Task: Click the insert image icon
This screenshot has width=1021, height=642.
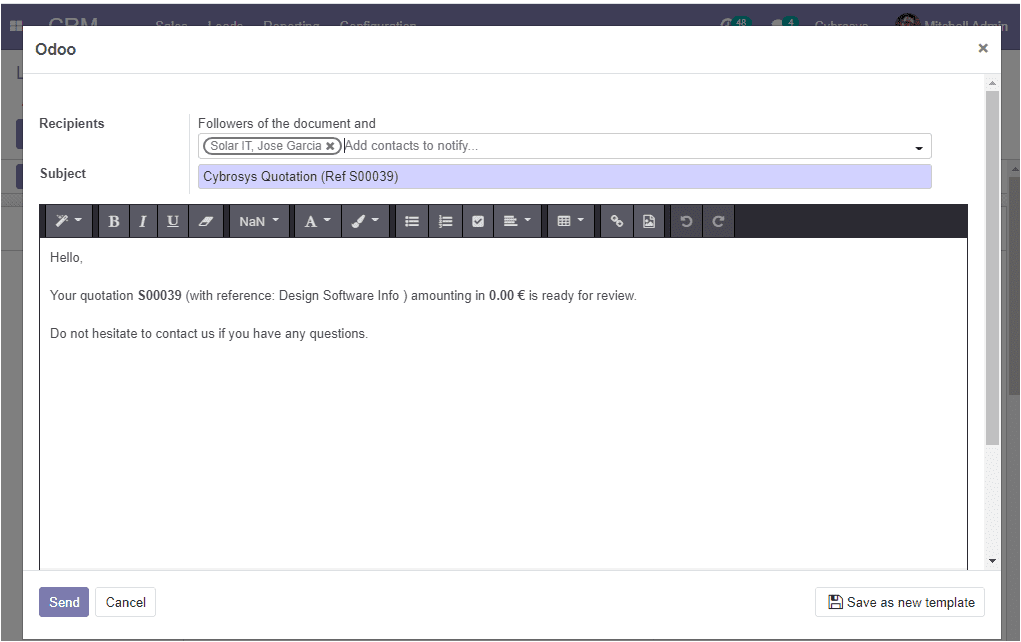Action: click(649, 221)
